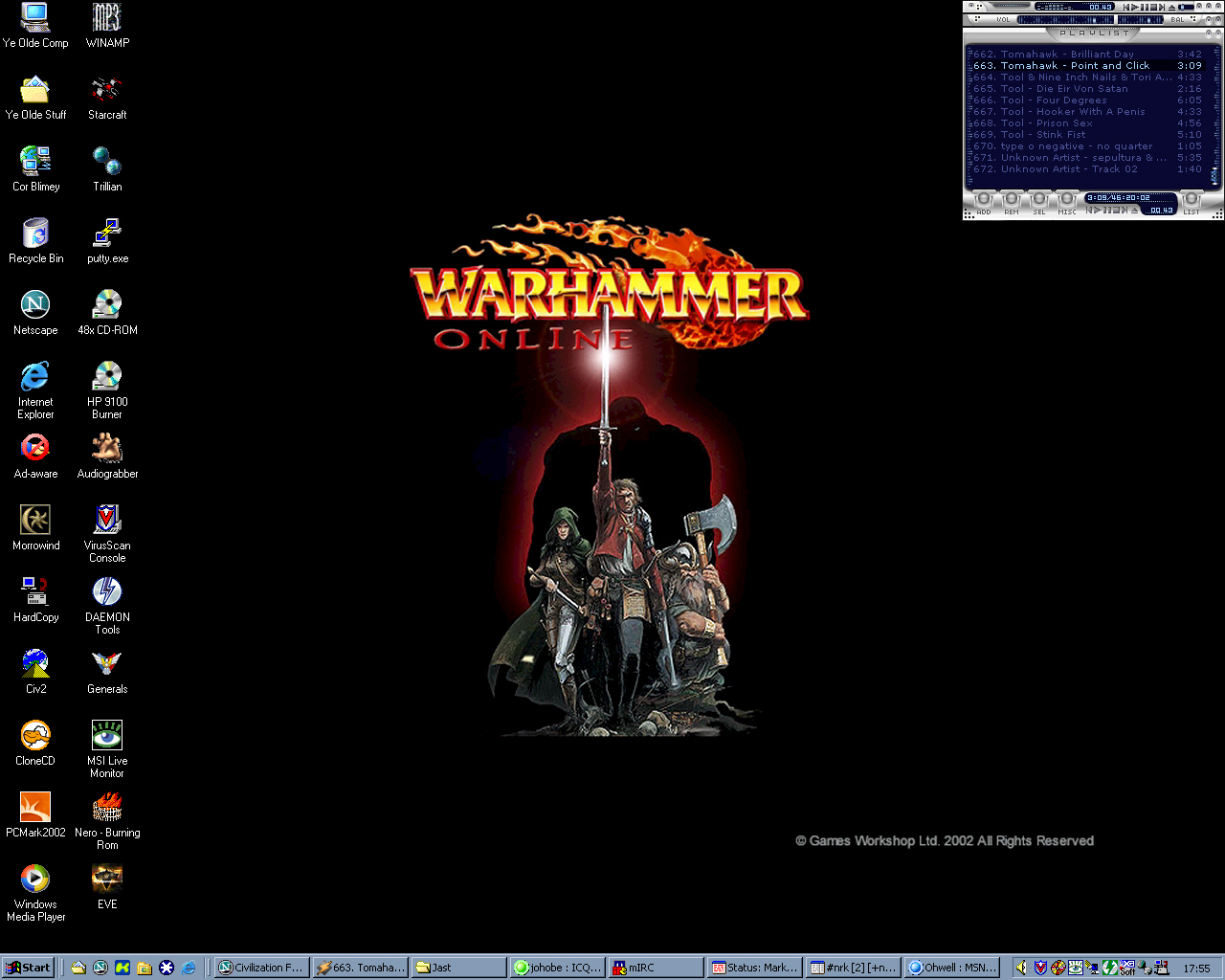
Task: Select the Audiograbber desktop icon
Action: coord(107,457)
